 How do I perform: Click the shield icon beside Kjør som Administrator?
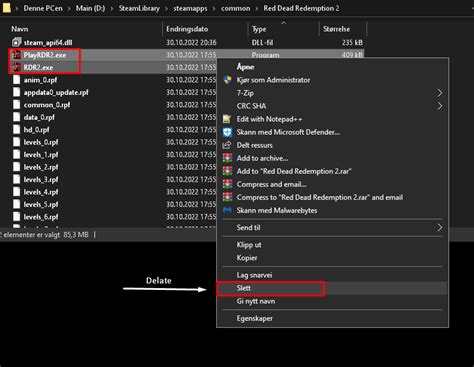(227, 80)
